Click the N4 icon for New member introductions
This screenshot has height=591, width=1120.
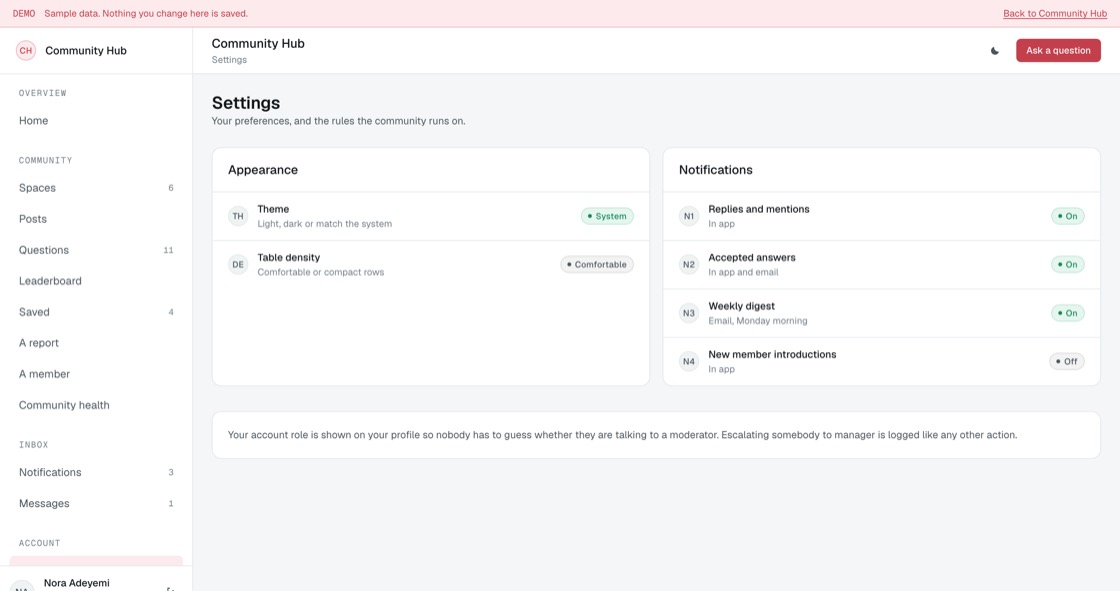[689, 362]
